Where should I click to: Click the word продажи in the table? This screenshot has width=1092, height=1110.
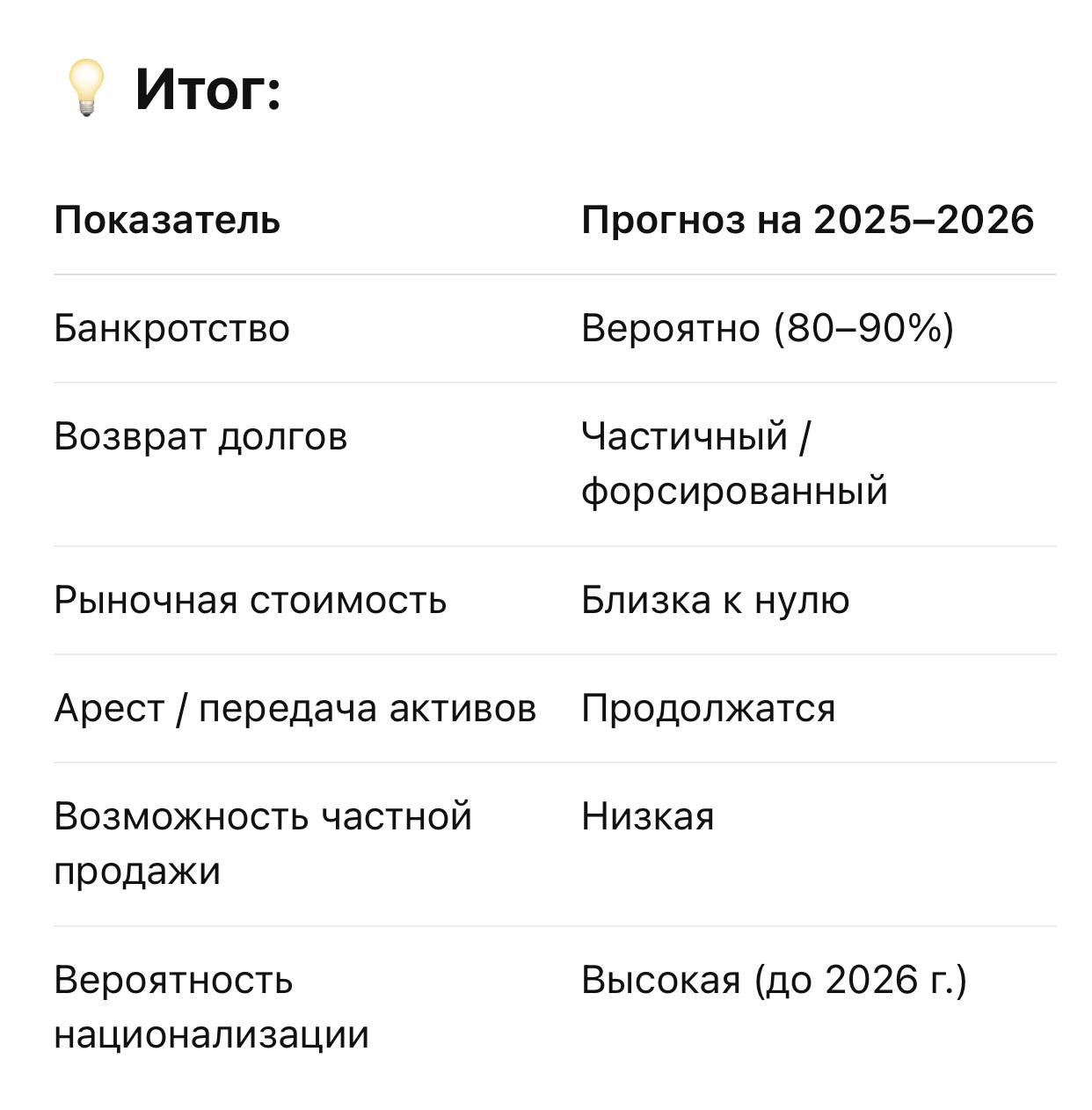[x=137, y=872]
